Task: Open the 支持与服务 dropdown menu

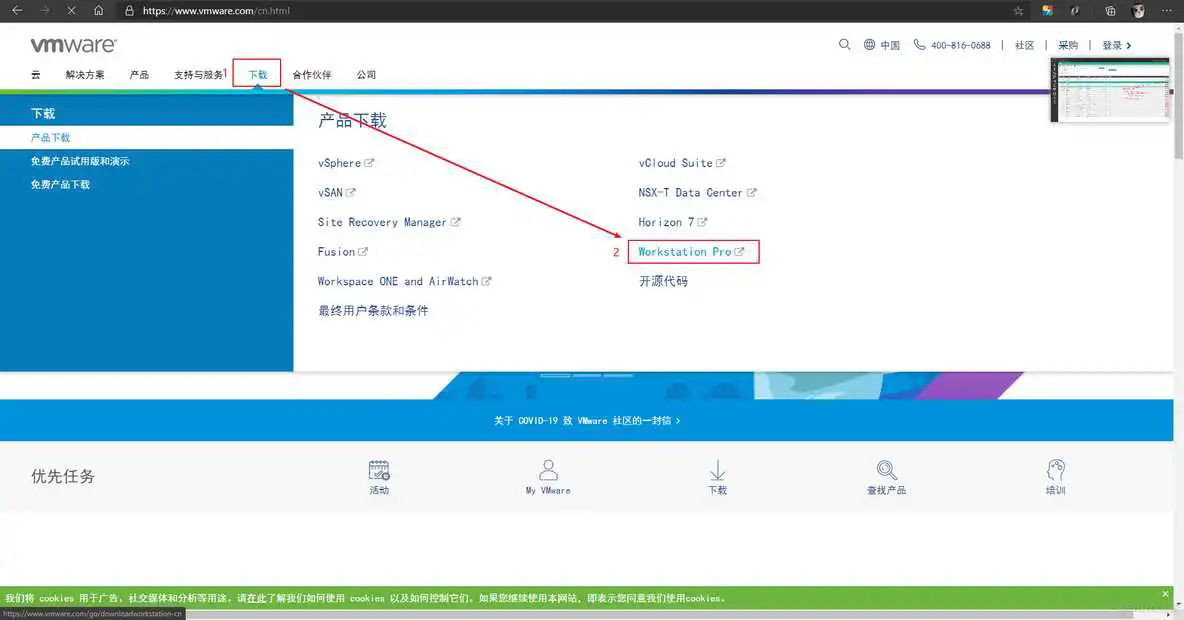Action: 198,74
